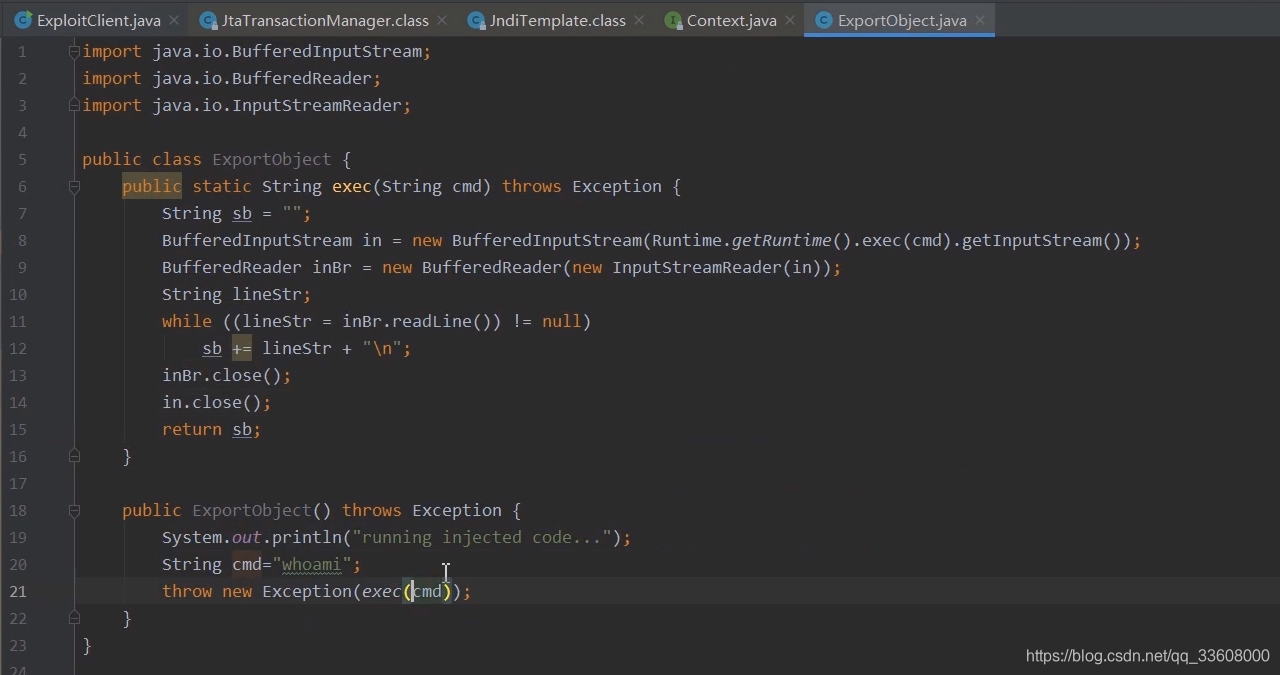Switch to the ExploitClient.java tab
The height and width of the screenshot is (675, 1280).
[98, 20]
